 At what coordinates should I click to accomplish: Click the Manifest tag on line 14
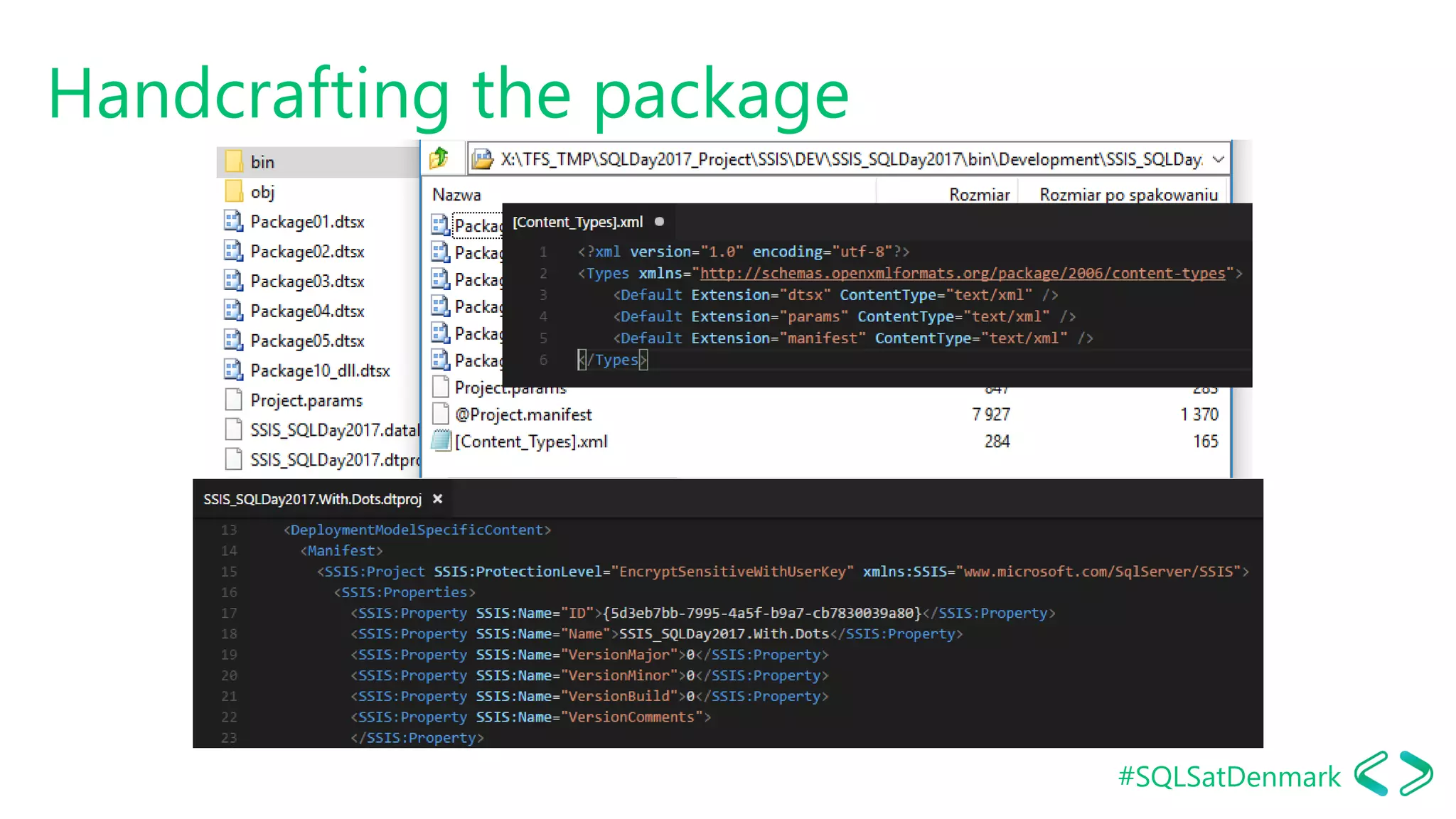pyautogui.click(x=341, y=550)
